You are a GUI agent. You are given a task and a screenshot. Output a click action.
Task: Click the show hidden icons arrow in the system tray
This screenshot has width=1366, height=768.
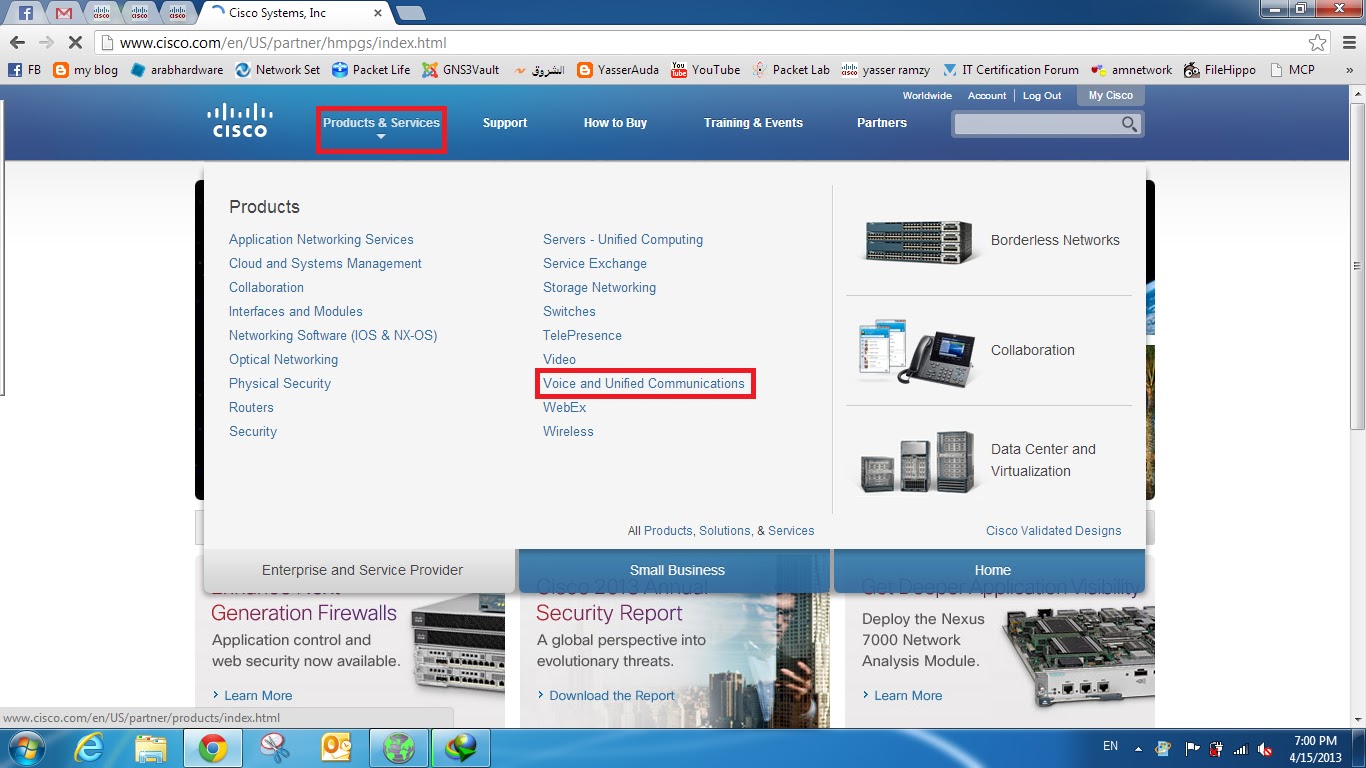click(1138, 747)
